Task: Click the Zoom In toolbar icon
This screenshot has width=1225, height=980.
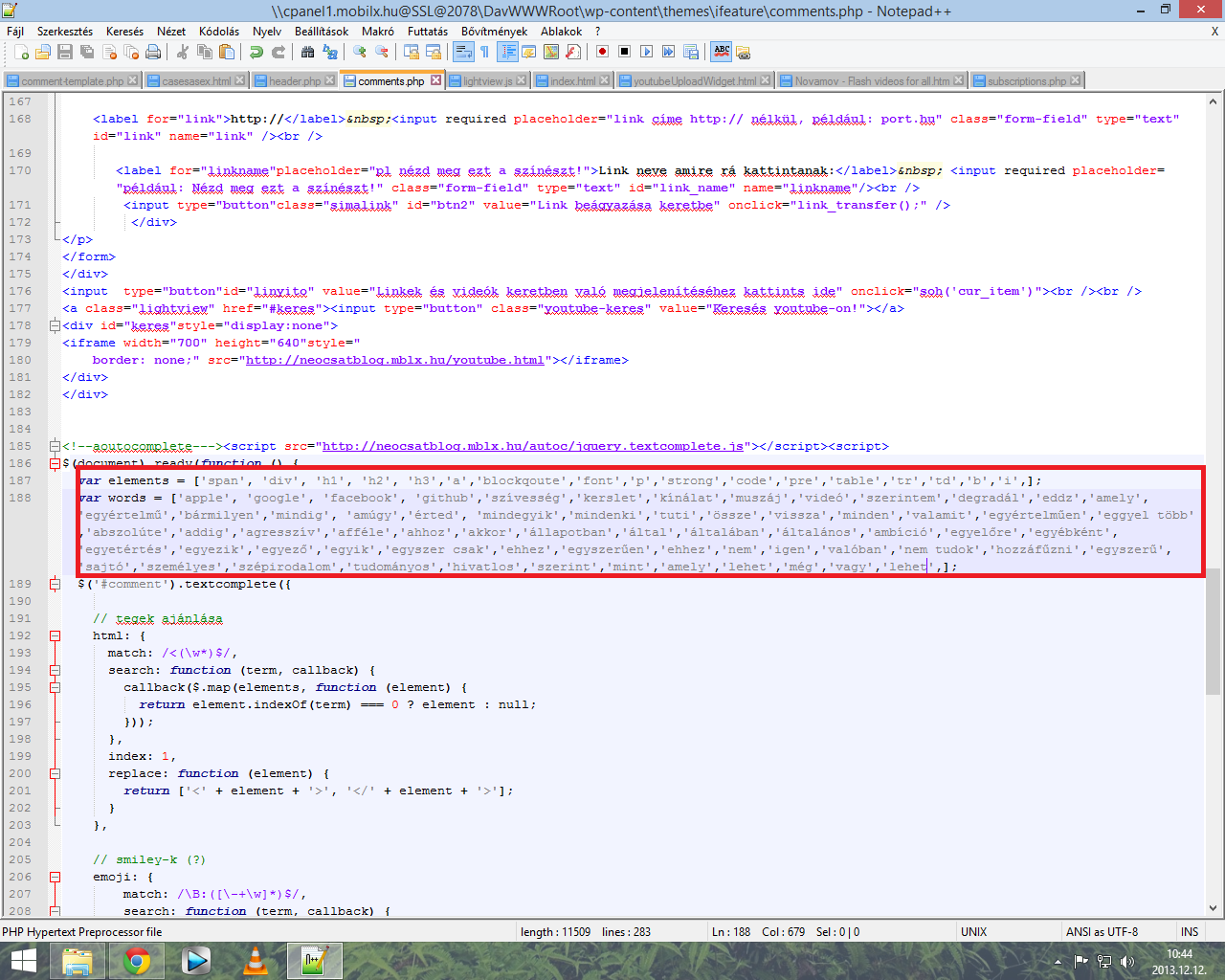Action: pos(360,52)
